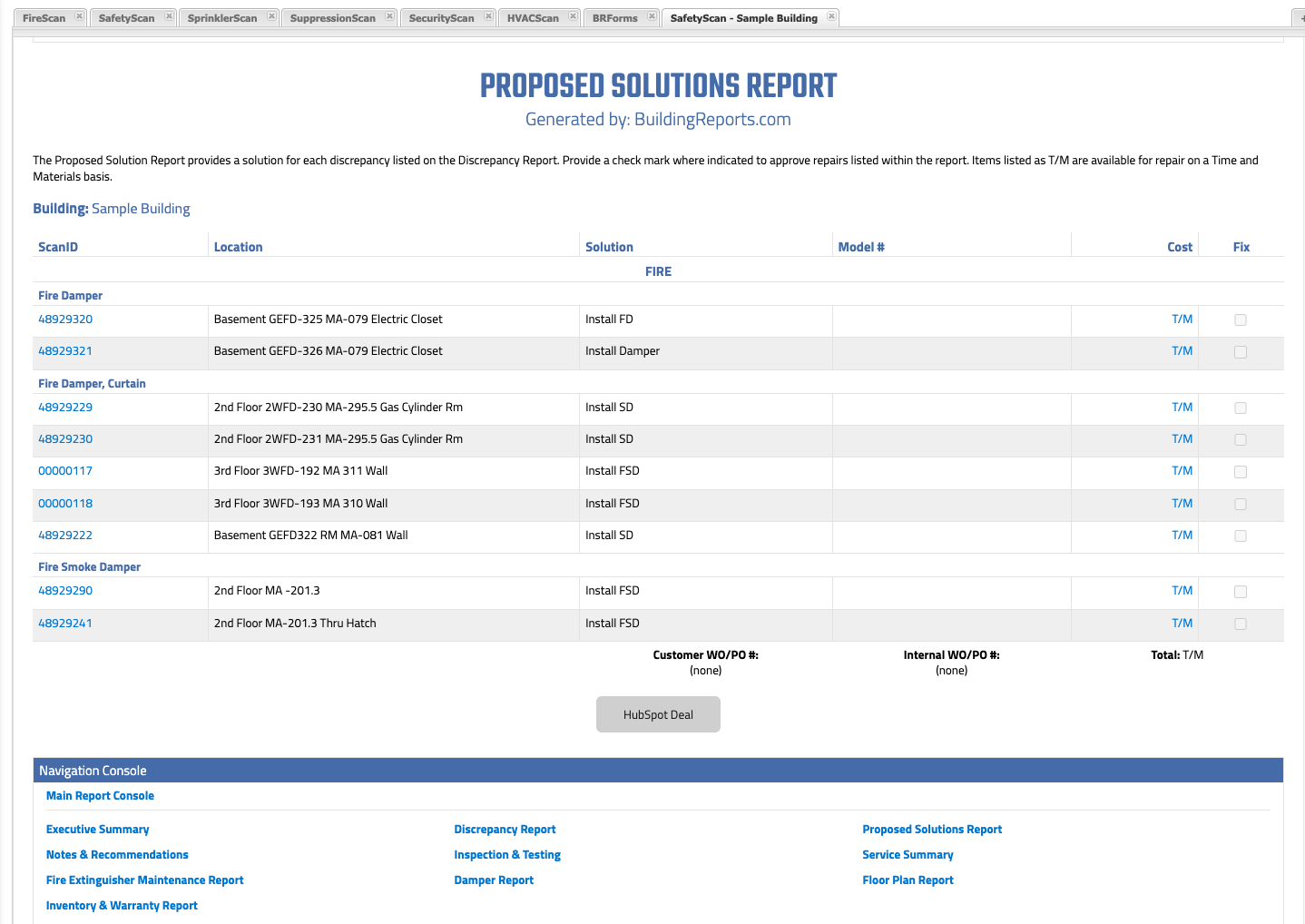Click the Sample Building link
Screen dimensions: 1305x924
(x=140, y=208)
